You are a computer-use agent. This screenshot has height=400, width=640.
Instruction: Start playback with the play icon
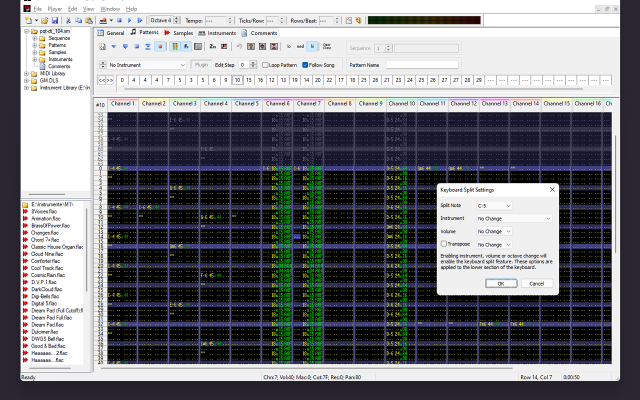[129, 20]
